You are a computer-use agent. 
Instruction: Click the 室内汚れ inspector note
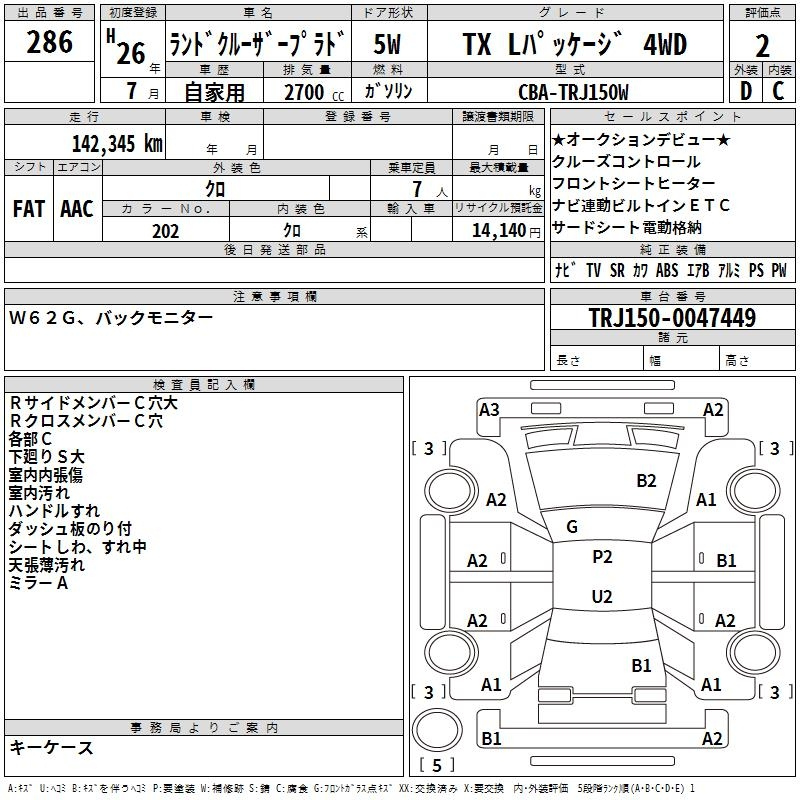point(39,492)
